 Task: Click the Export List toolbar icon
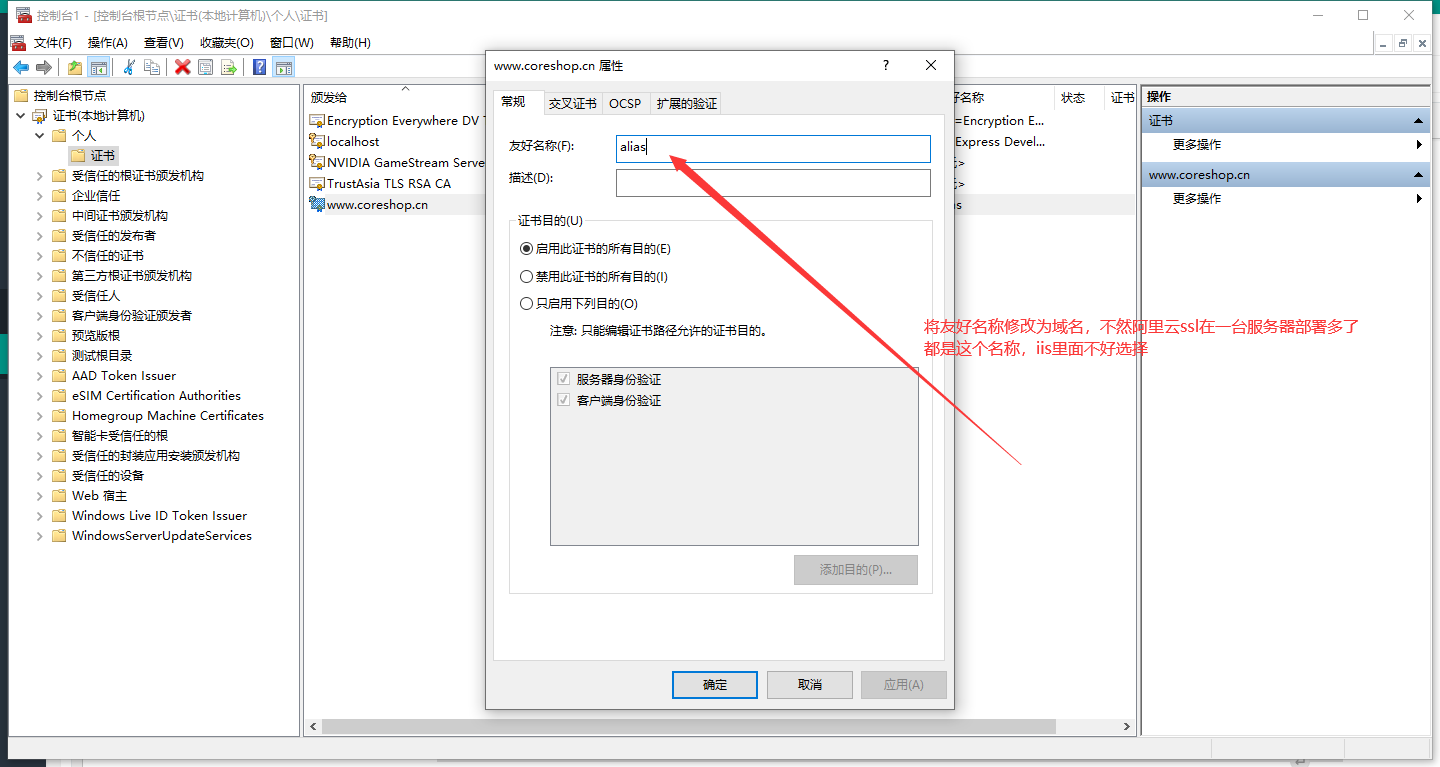tap(229, 67)
